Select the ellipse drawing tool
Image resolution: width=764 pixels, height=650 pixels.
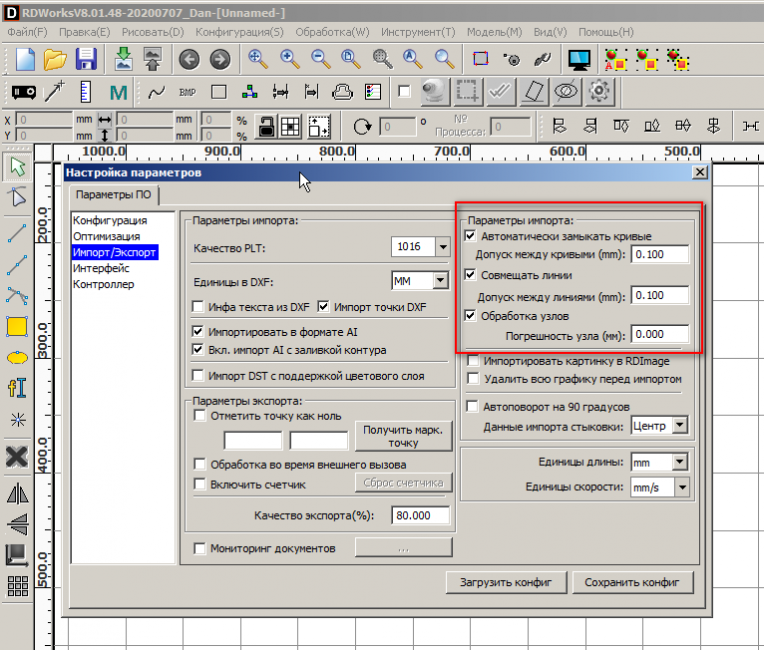coord(16,357)
